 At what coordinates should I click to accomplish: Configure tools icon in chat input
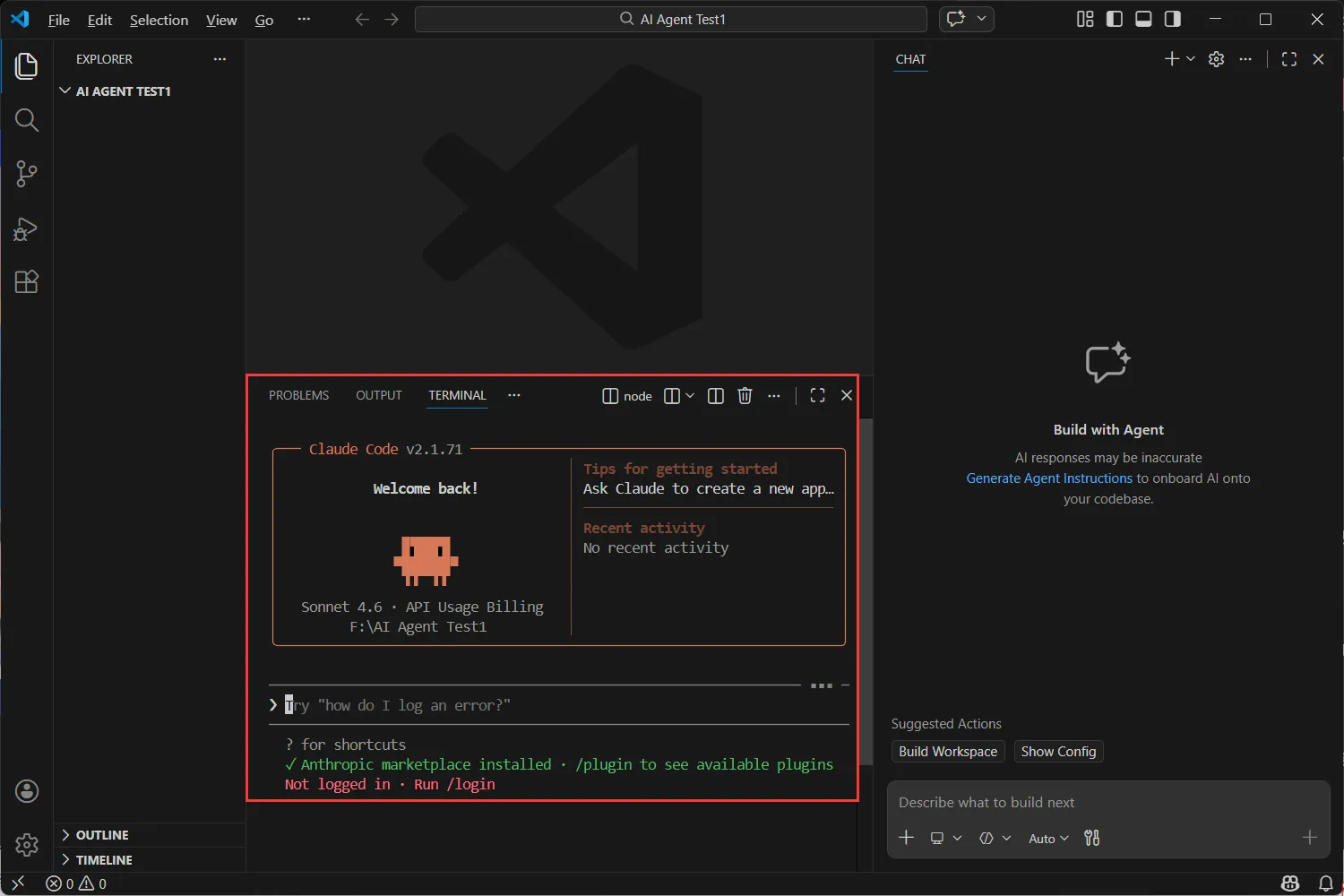(1091, 838)
